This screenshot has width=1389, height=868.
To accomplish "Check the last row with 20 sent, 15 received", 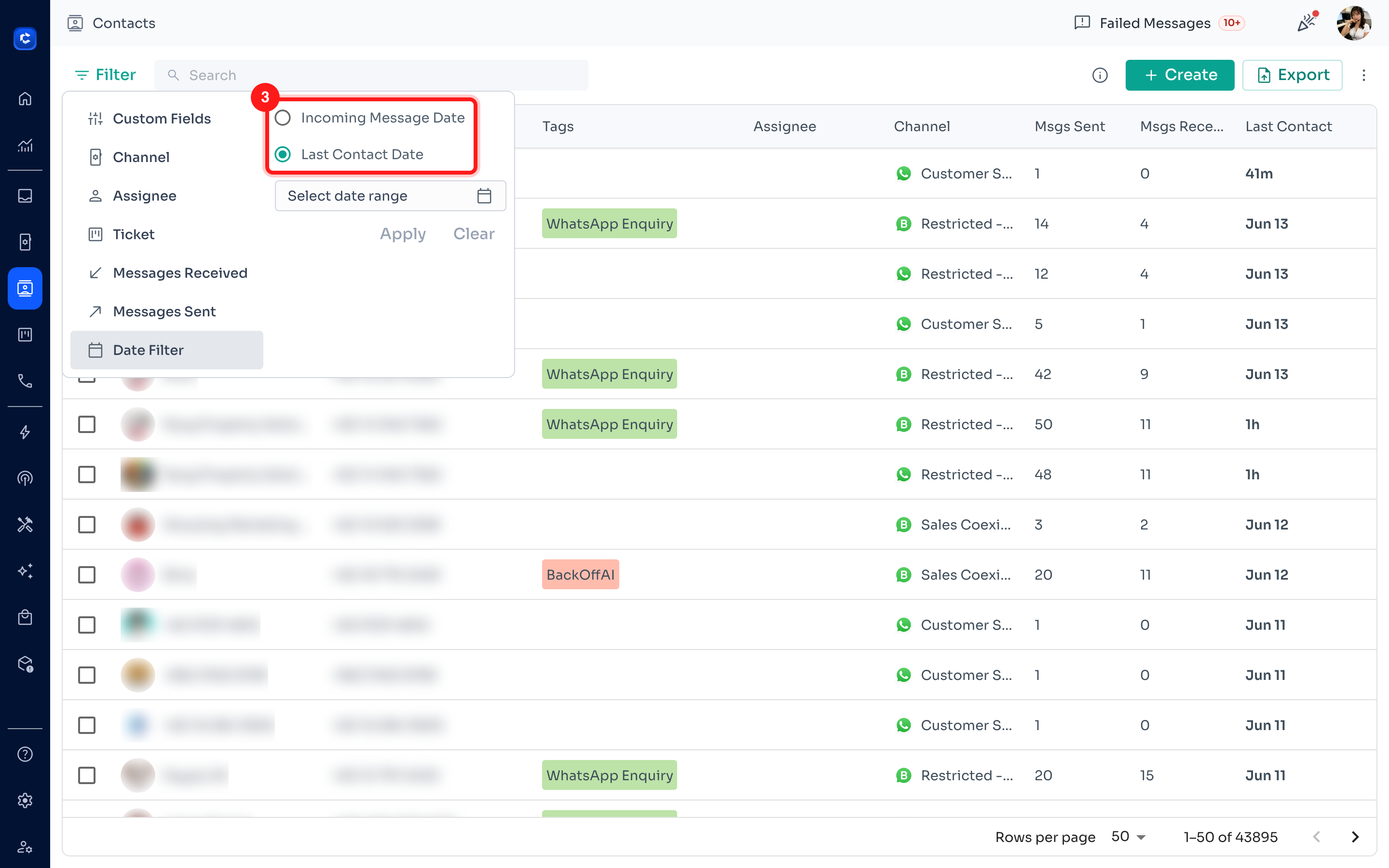I will click(x=87, y=775).
